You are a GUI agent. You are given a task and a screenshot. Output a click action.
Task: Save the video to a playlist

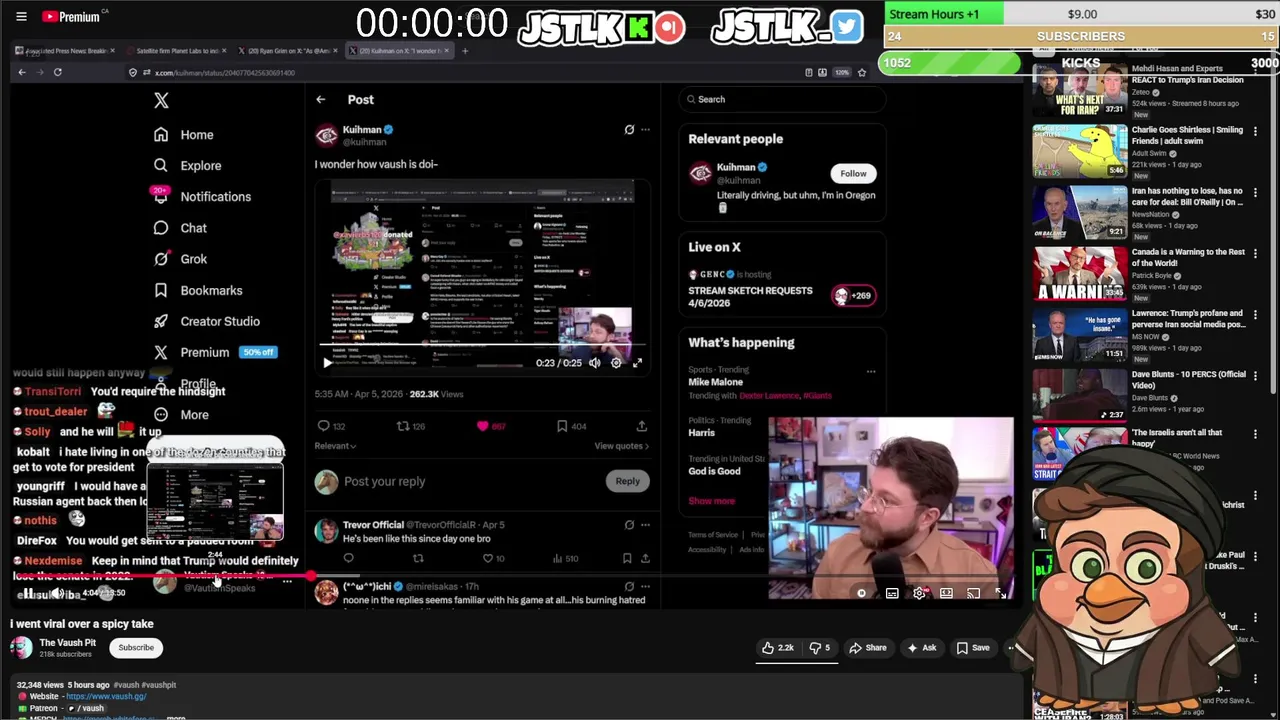972,648
